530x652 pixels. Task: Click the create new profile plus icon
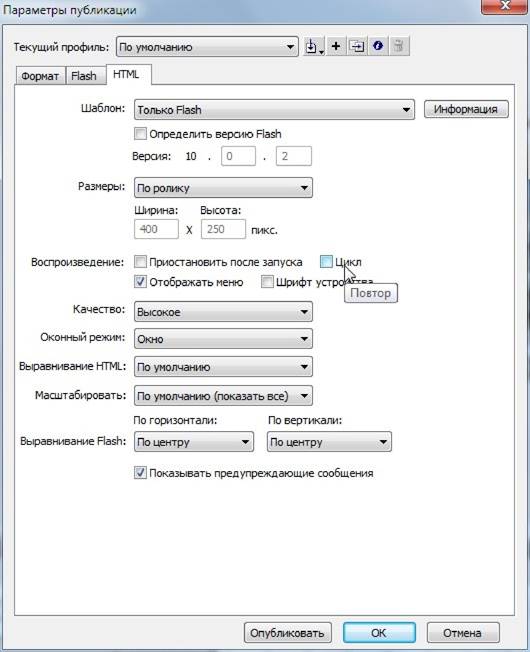pos(336,46)
